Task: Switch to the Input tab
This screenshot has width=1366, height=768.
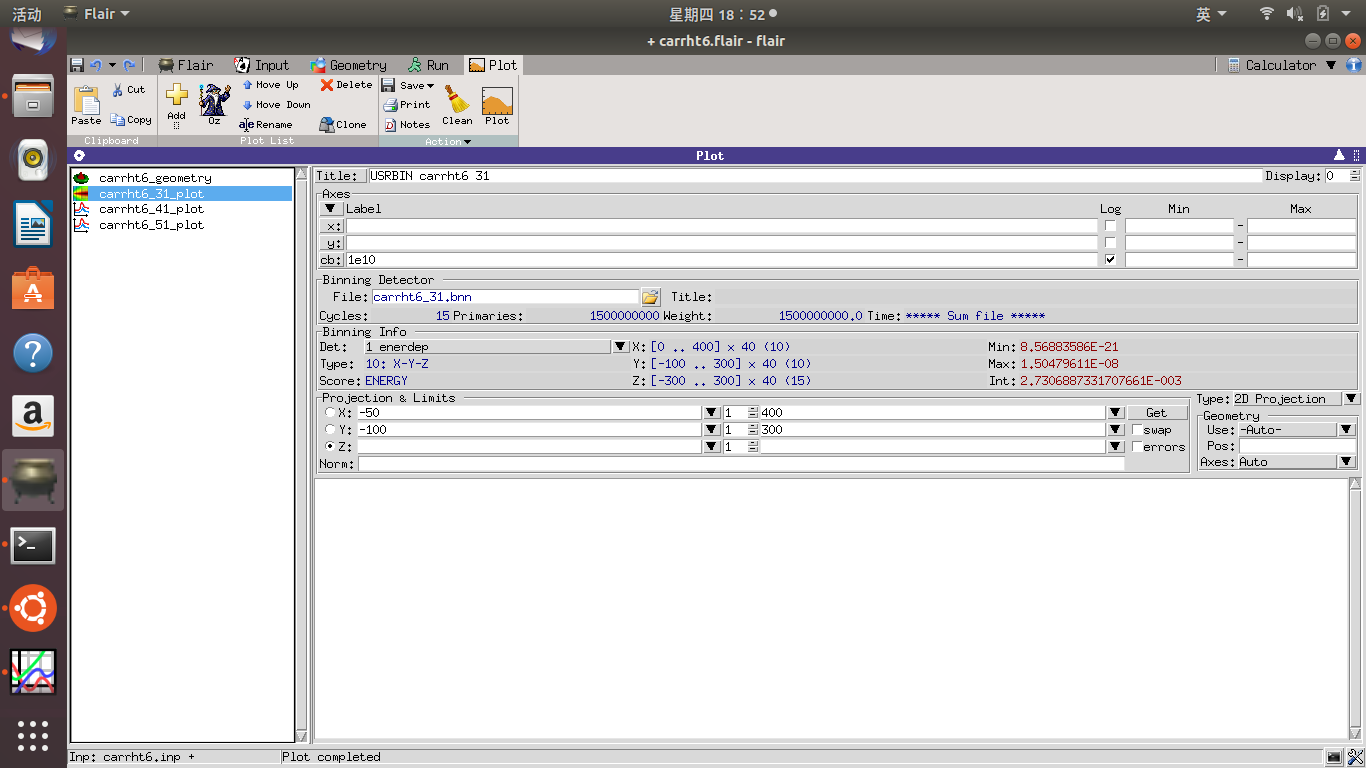Action: tap(261, 65)
